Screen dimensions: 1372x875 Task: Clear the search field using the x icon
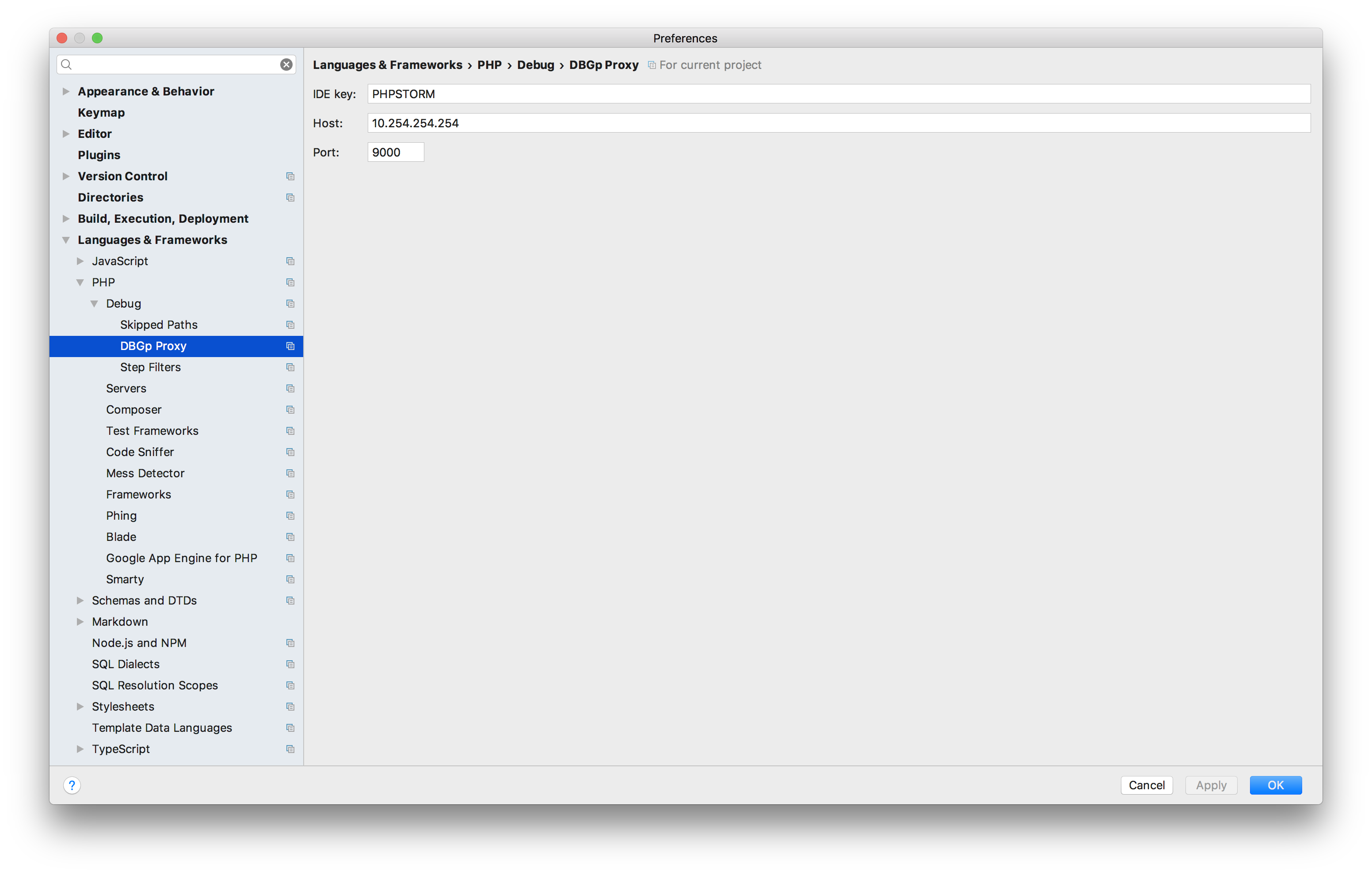point(286,65)
